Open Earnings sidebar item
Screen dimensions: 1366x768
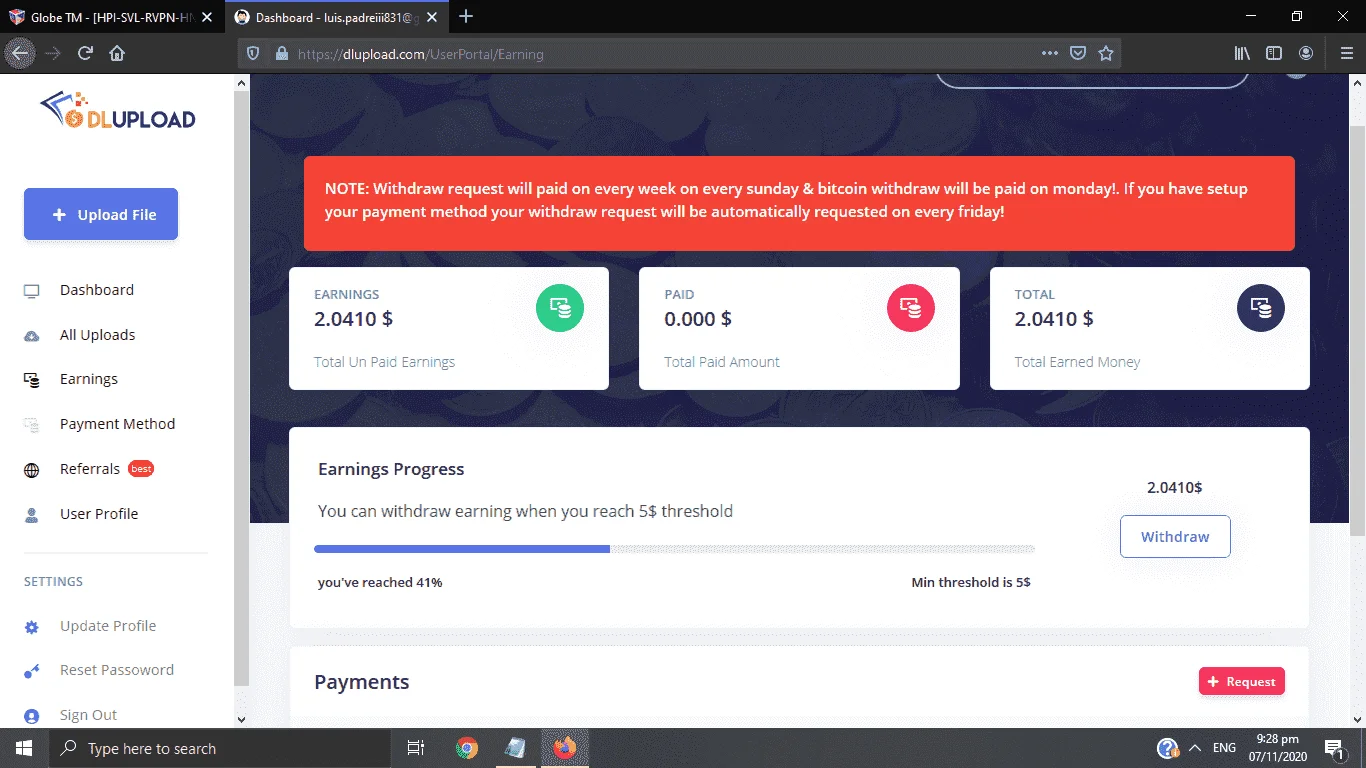(x=89, y=380)
